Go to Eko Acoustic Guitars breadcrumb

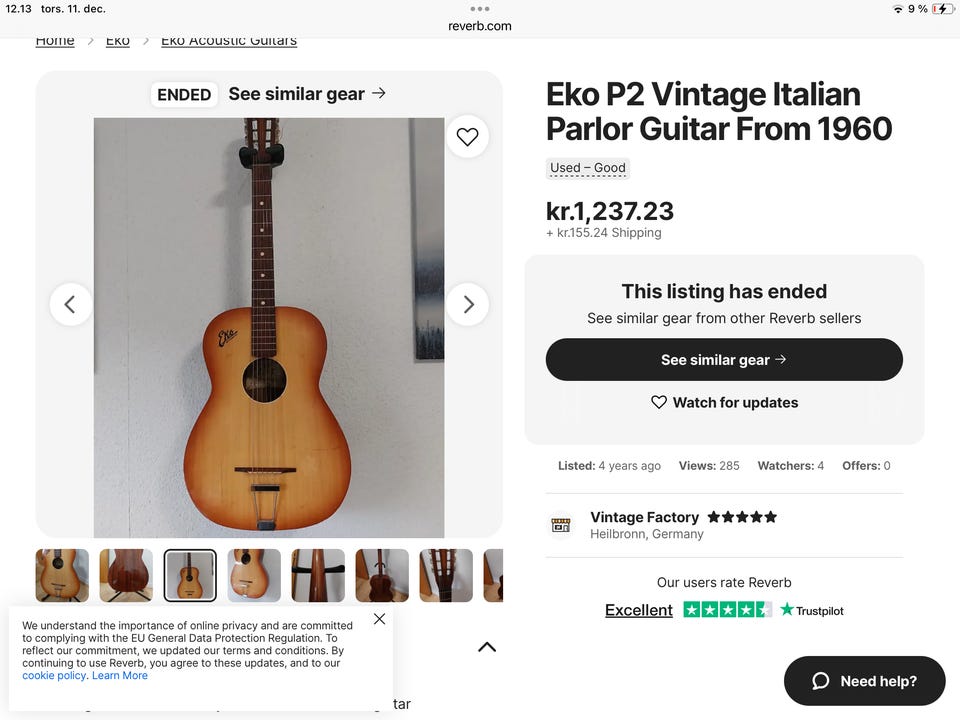pyautogui.click(x=229, y=41)
